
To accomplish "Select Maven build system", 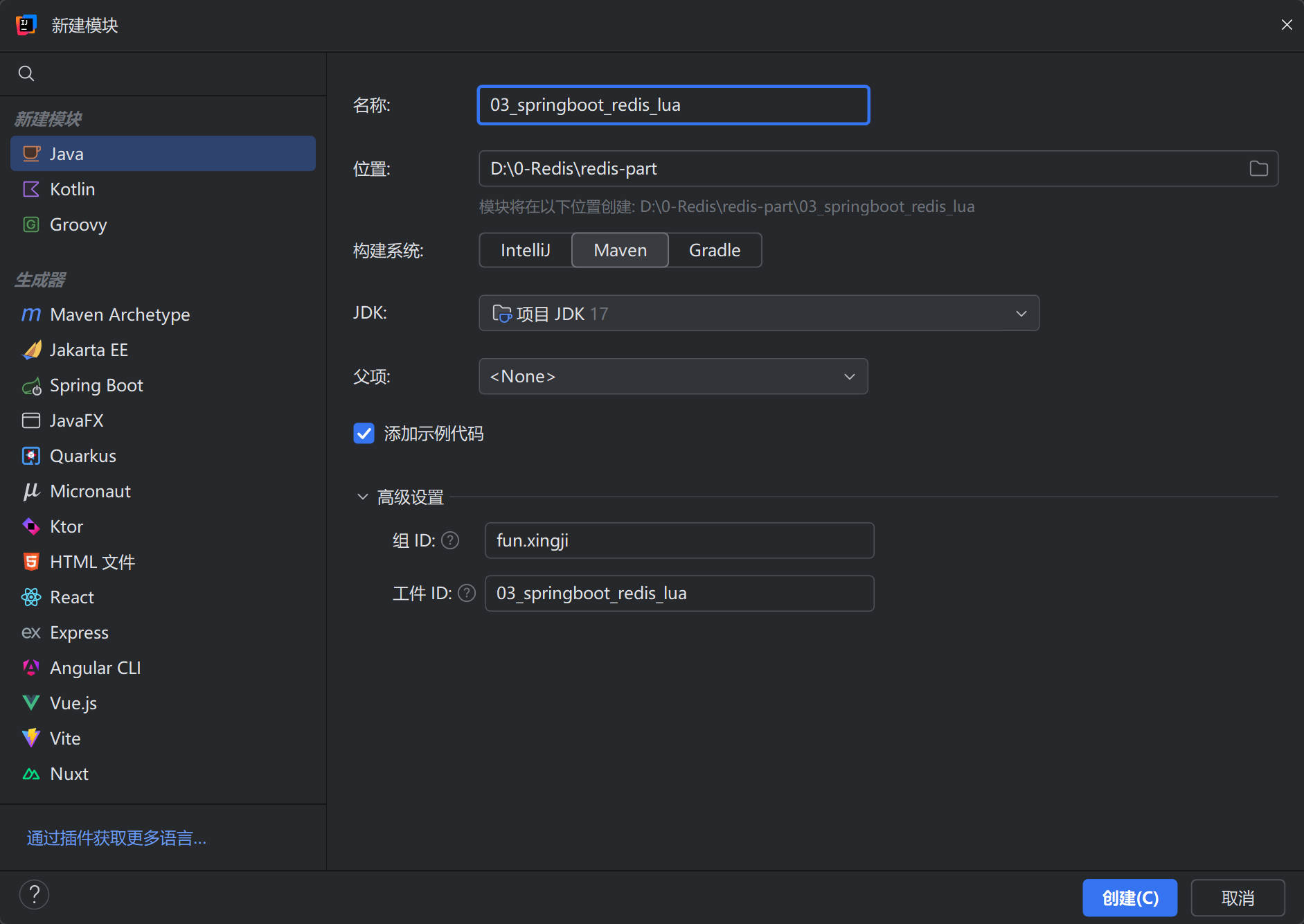I will click(x=620, y=250).
